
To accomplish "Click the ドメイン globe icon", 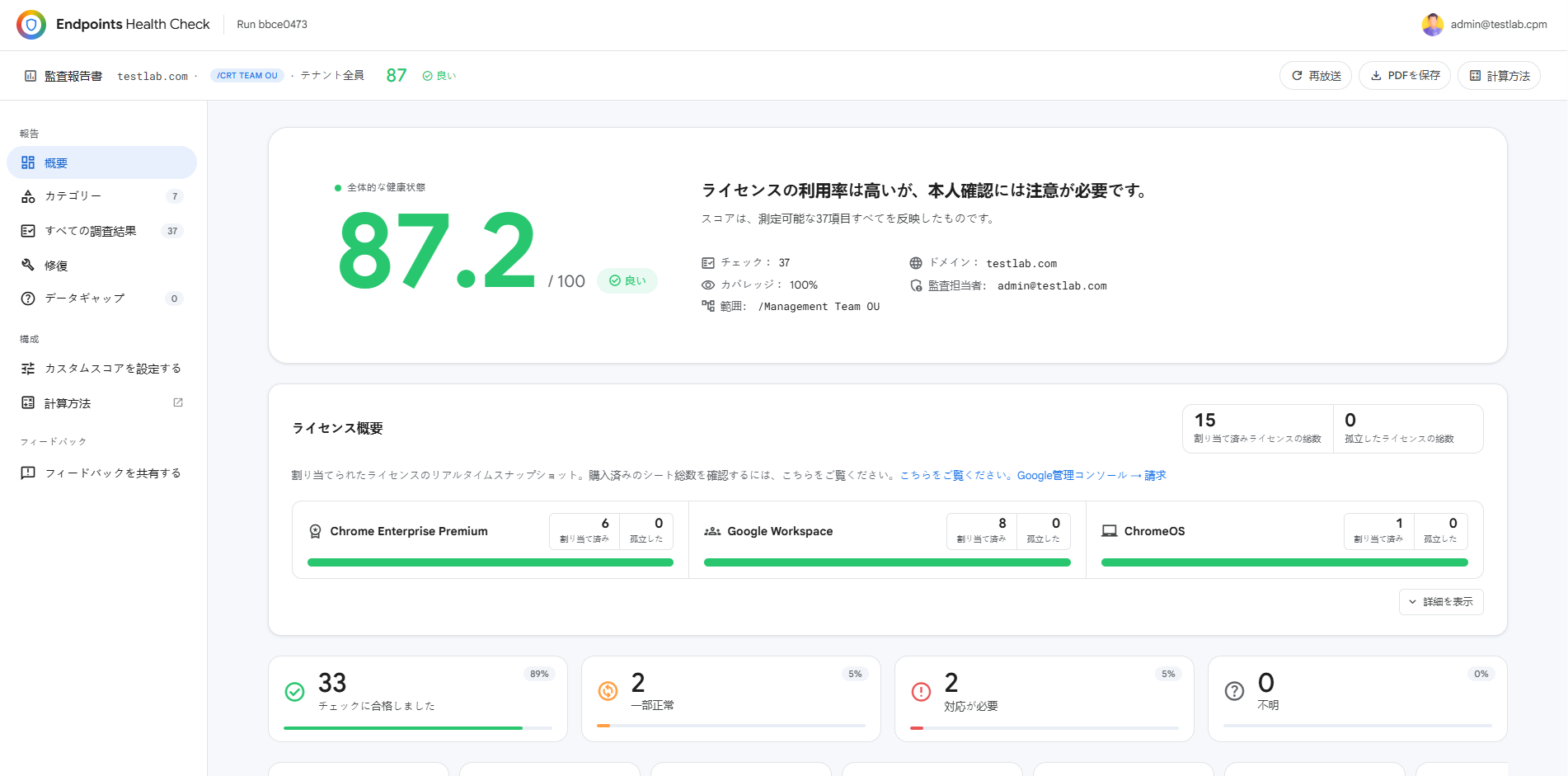I will (916, 263).
